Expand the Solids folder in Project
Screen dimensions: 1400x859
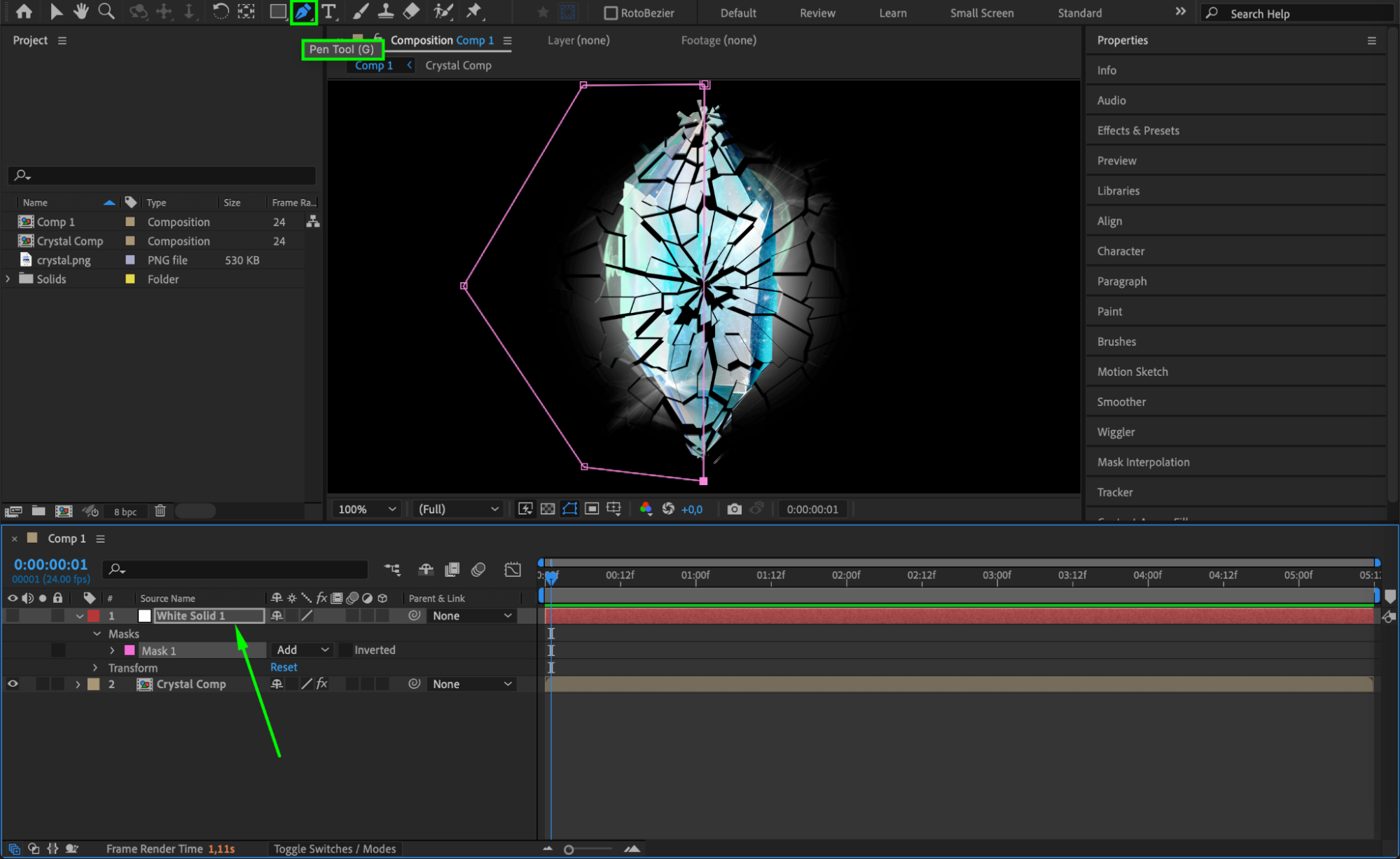(x=8, y=279)
